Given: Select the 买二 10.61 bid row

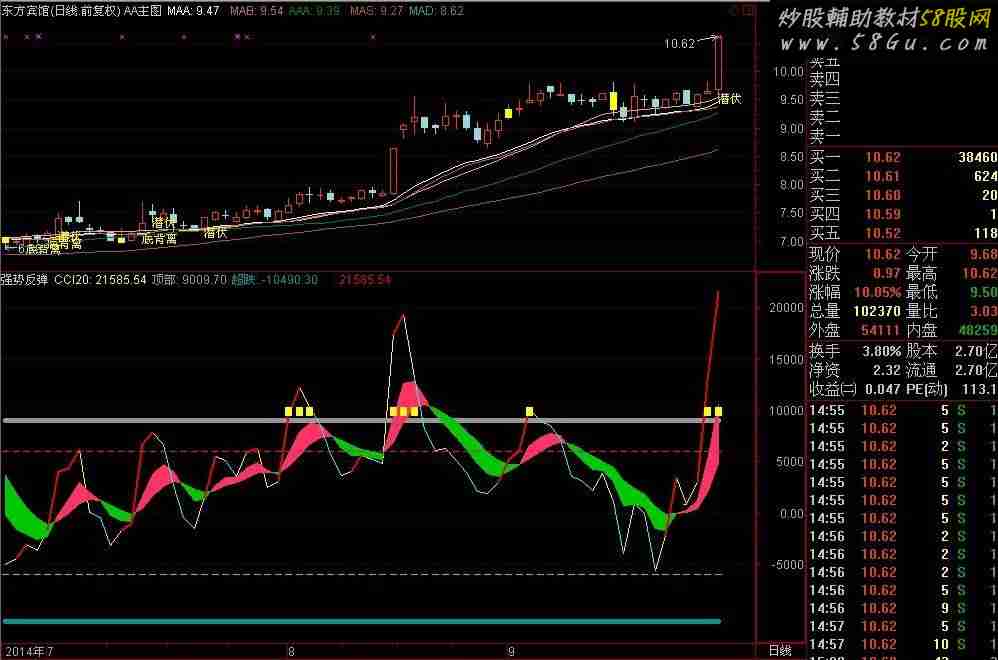Looking at the screenshot, I should 903,176.
